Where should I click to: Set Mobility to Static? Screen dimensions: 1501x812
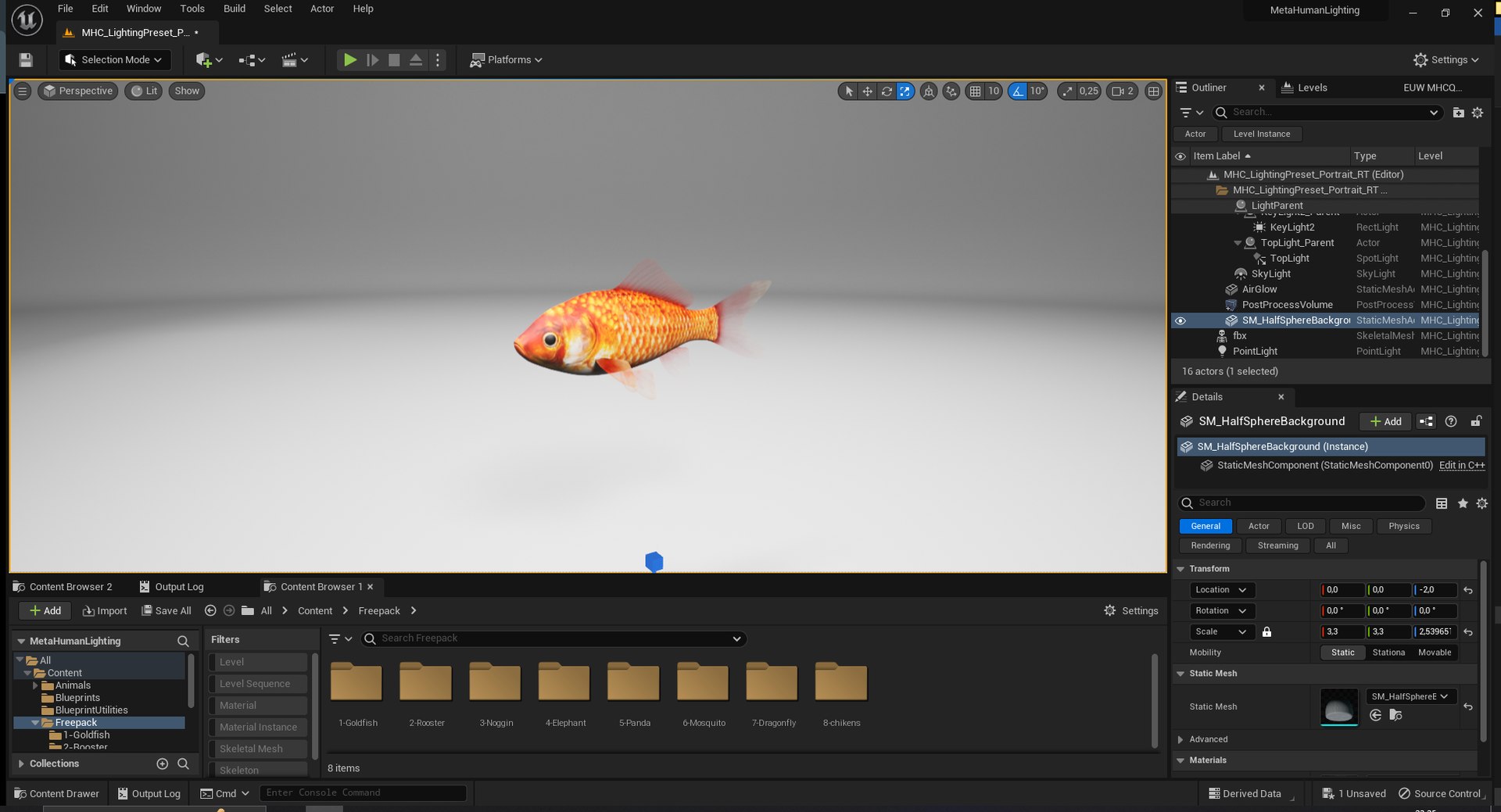pos(1342,653)
